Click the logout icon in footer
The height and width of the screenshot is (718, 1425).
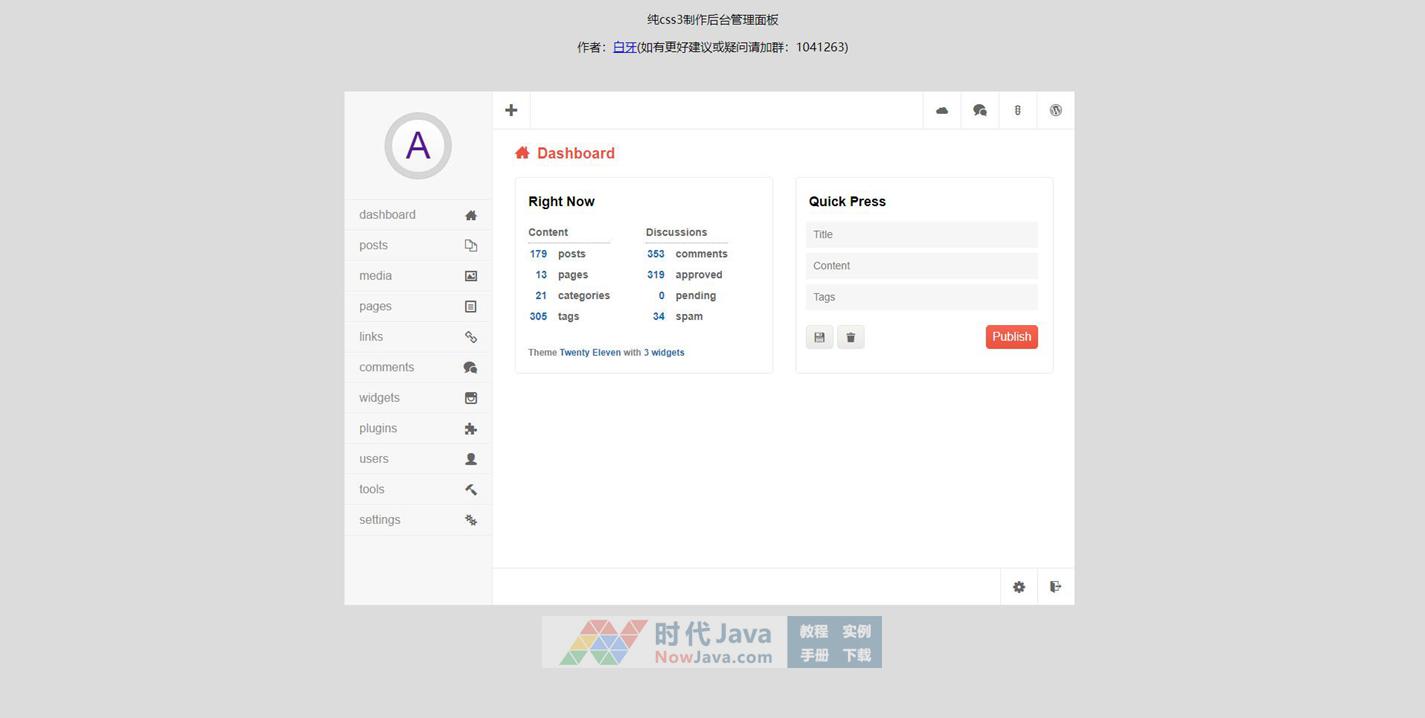tap(1056, 587)
